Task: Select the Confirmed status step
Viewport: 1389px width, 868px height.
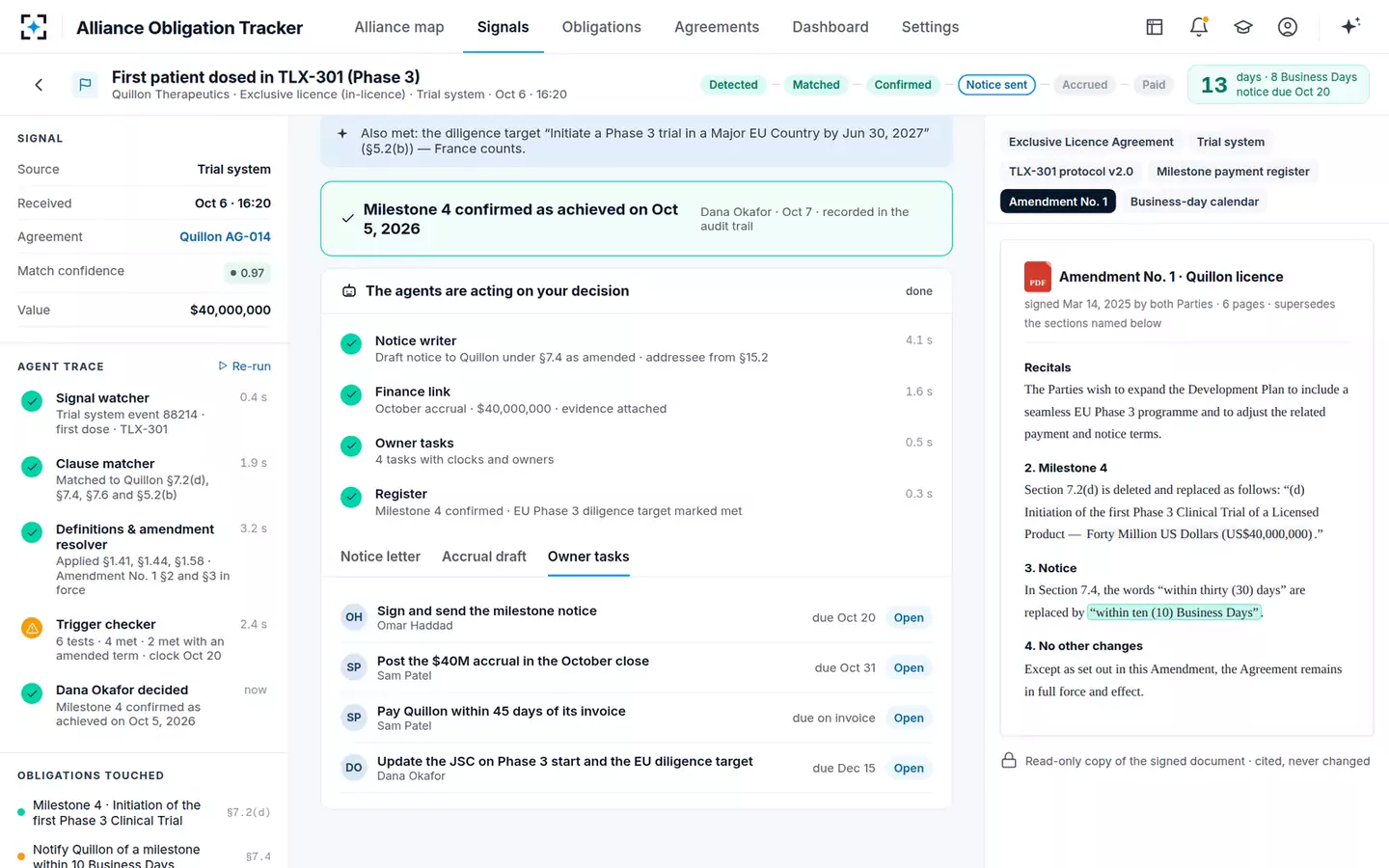Action: [903, 85]
